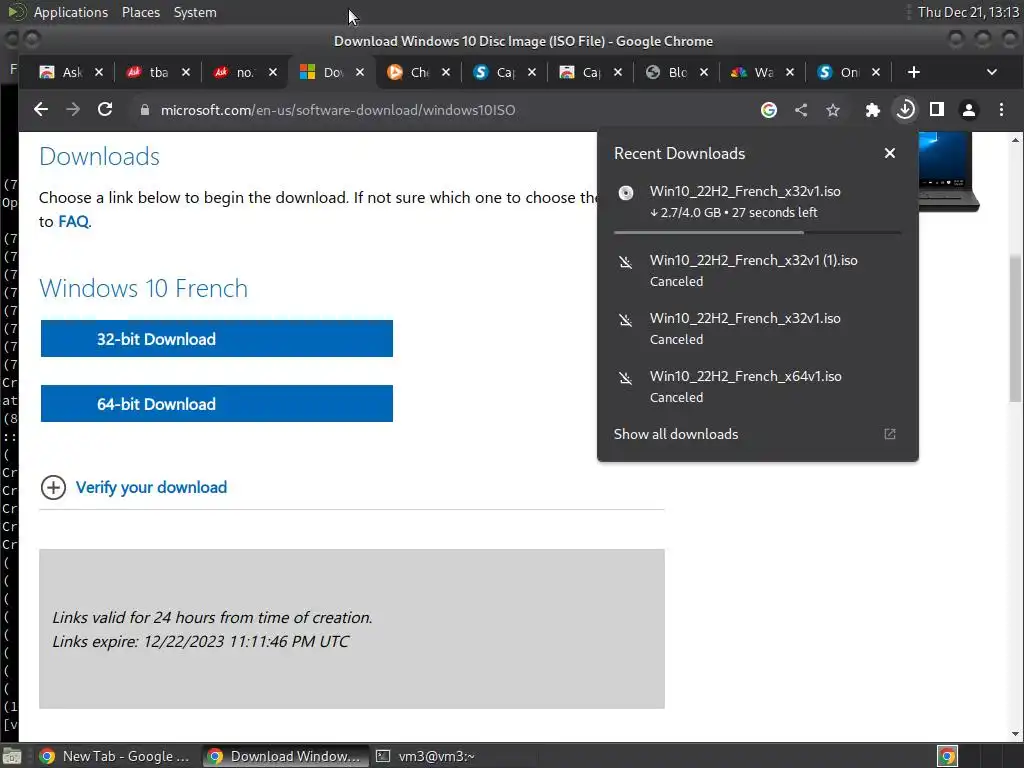Click canceled icon for x32v1 (1).iso

(626, 263)
